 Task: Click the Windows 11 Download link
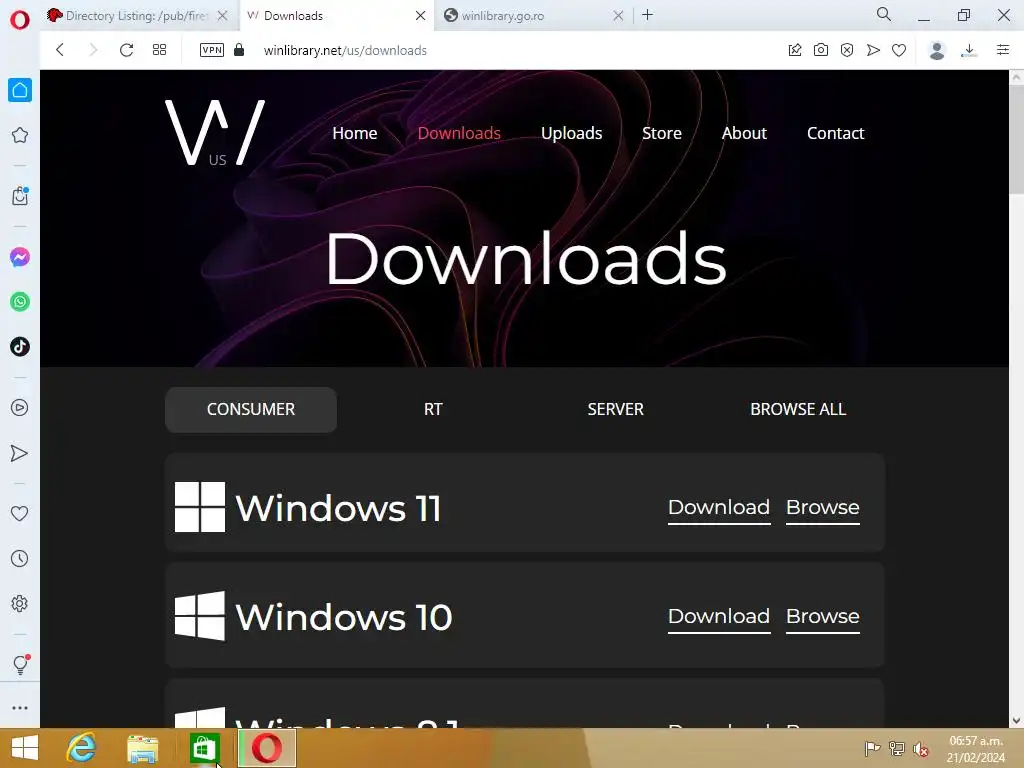pyautogui.click(x=719, y=508)
